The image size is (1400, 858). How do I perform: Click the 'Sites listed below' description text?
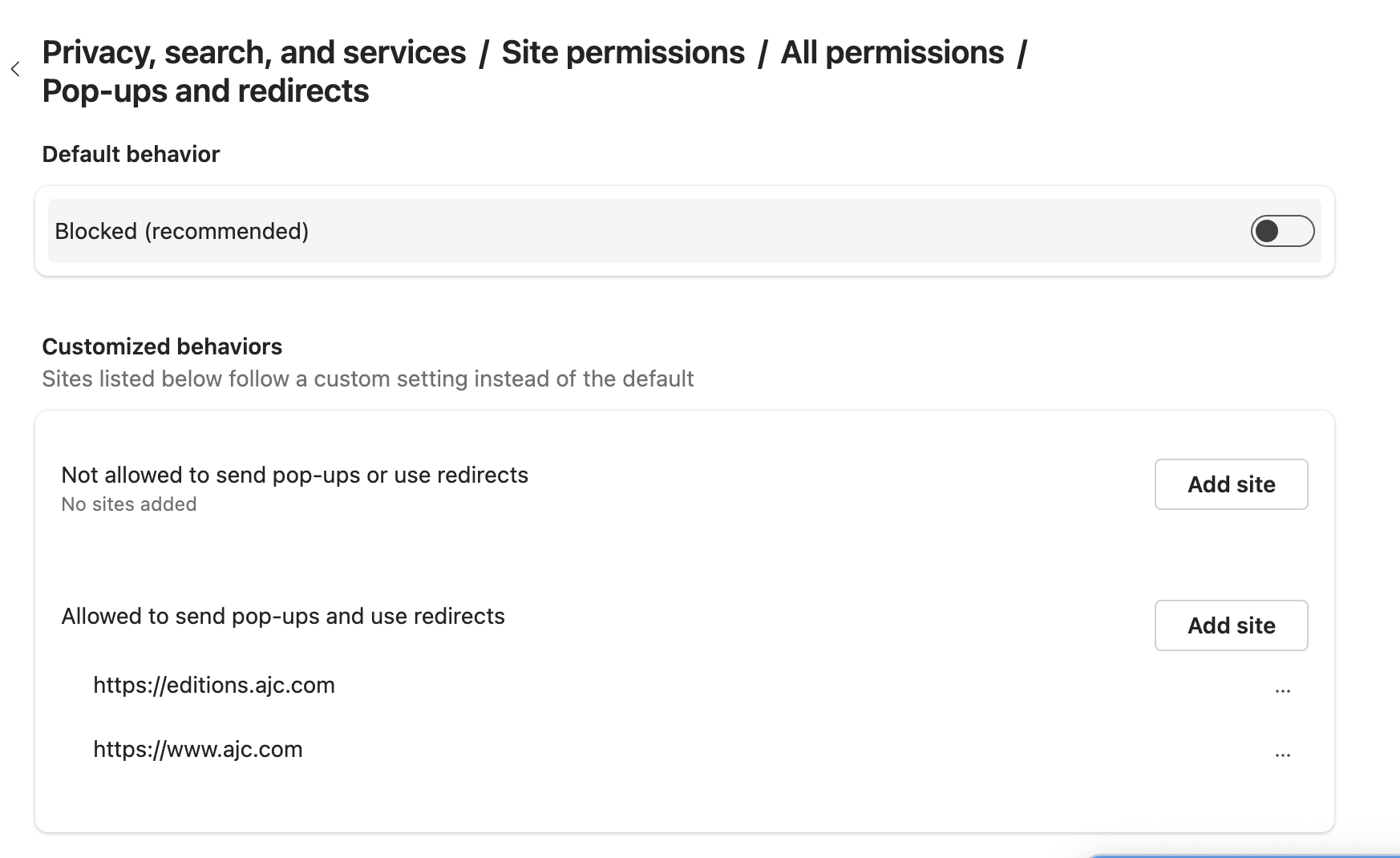click(367, 379)
